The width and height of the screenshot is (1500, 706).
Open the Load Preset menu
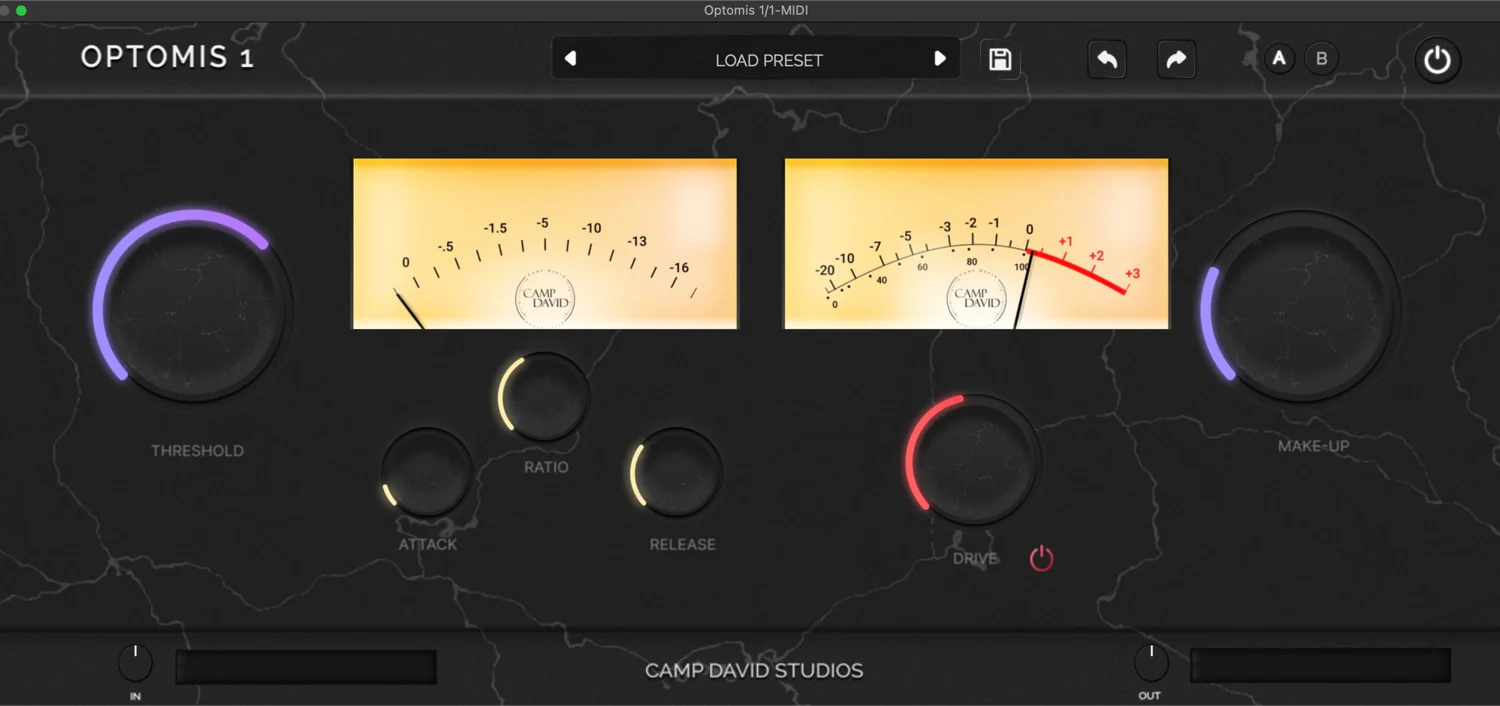(x=768, y=60)
